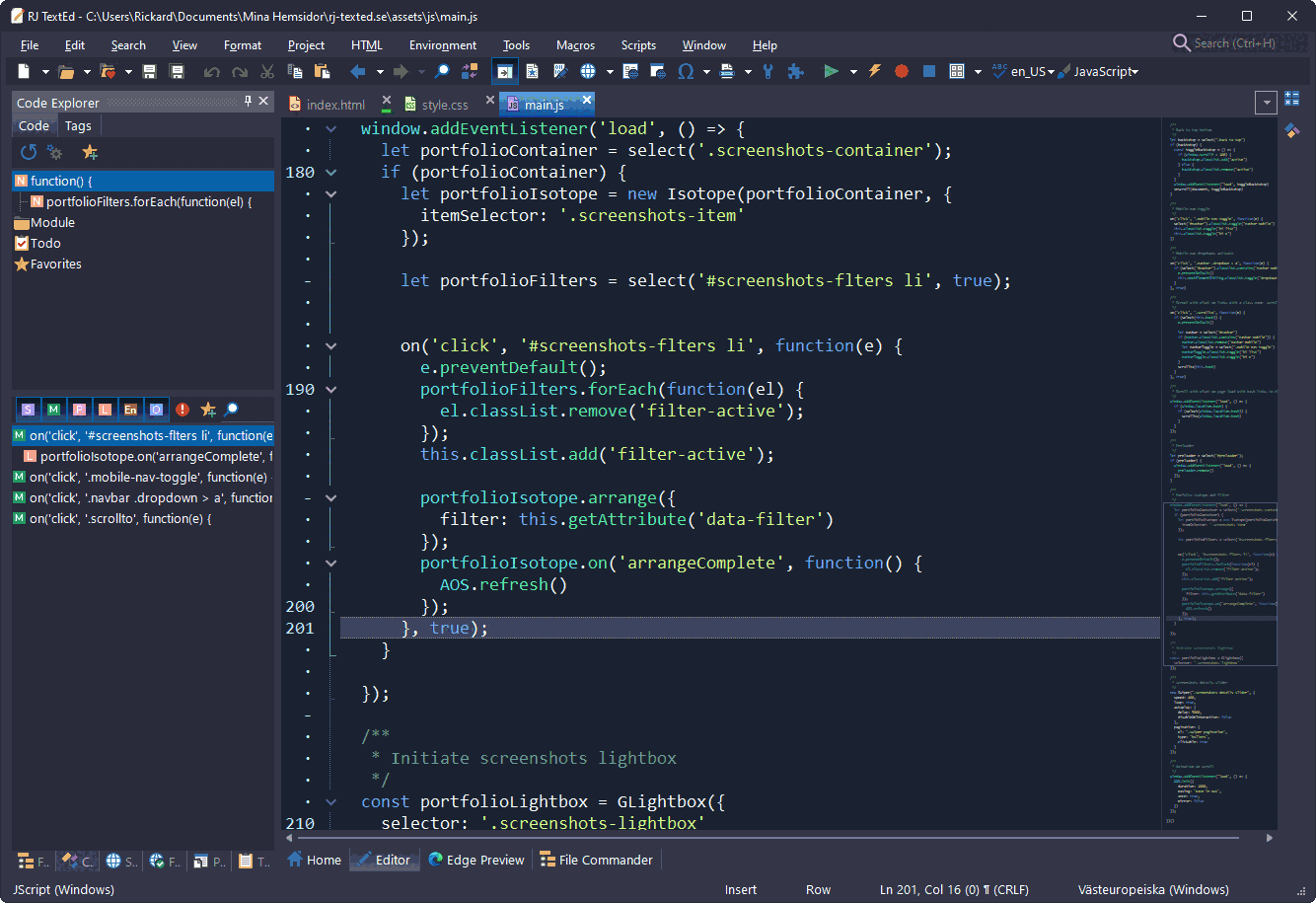Click the puzzle piece plugins icon

pos(795,71)
